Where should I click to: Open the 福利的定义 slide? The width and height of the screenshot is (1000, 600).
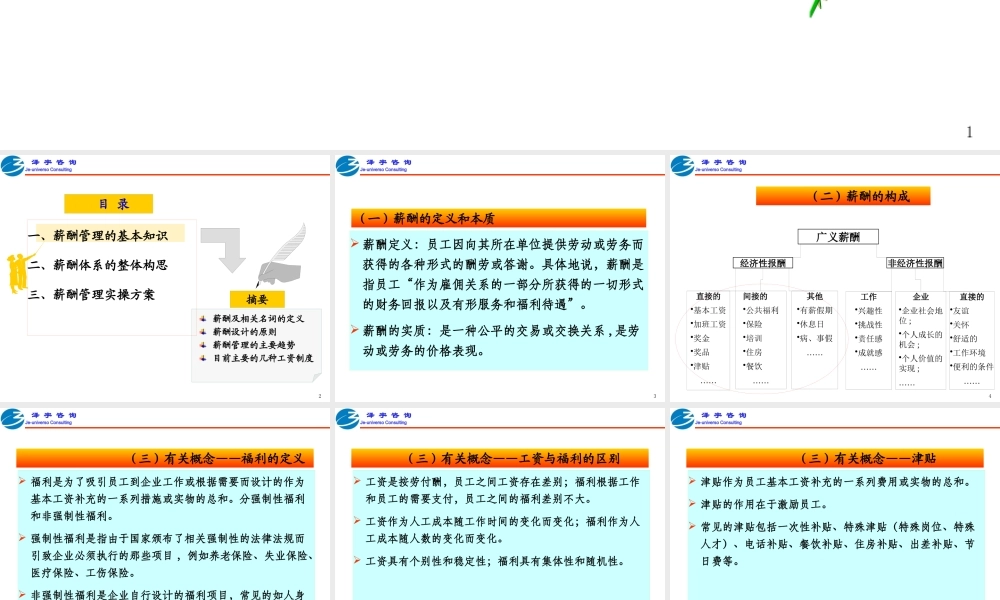pos(165,504)
